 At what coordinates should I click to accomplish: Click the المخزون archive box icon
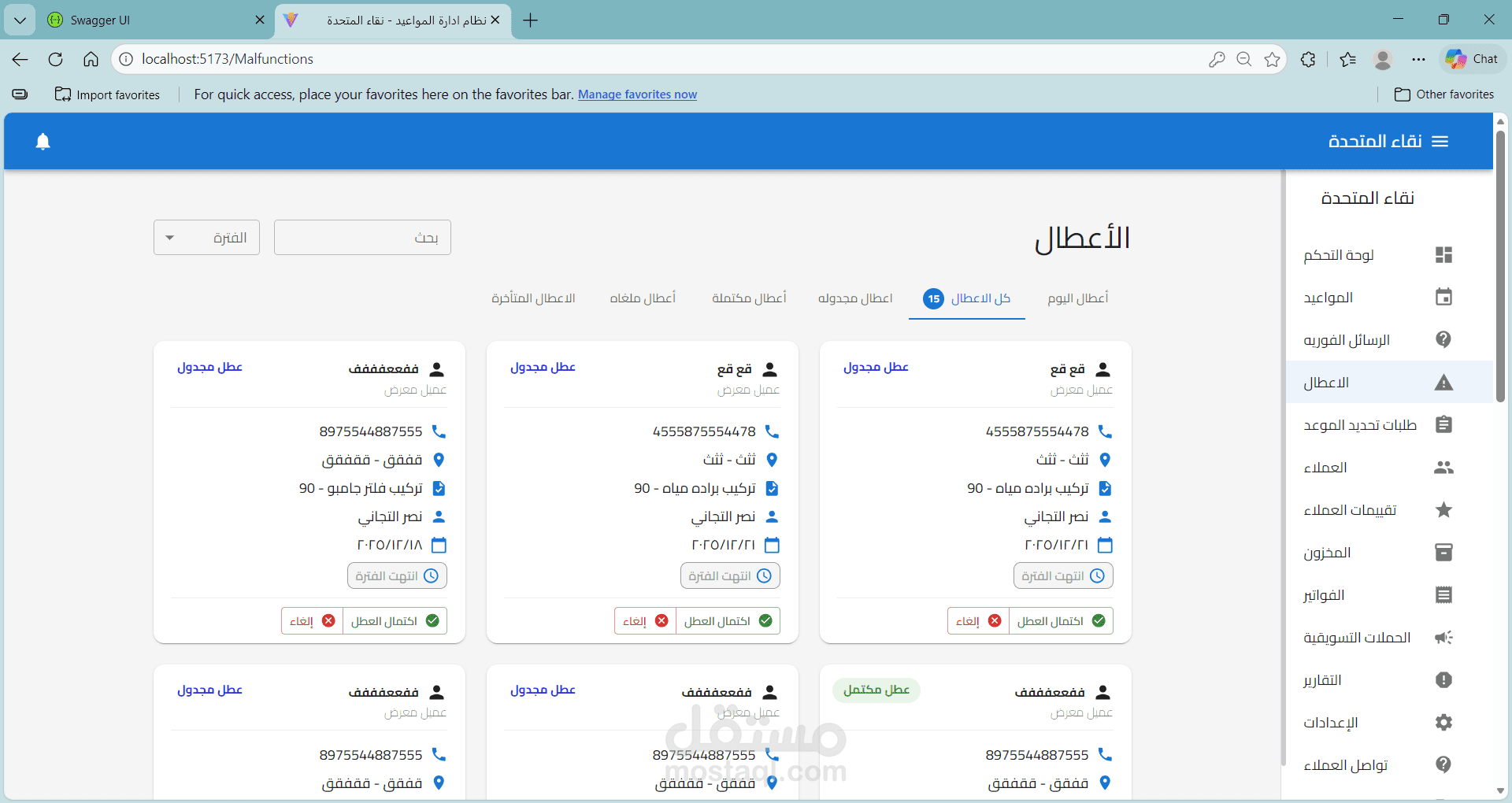pos(1443,553)
